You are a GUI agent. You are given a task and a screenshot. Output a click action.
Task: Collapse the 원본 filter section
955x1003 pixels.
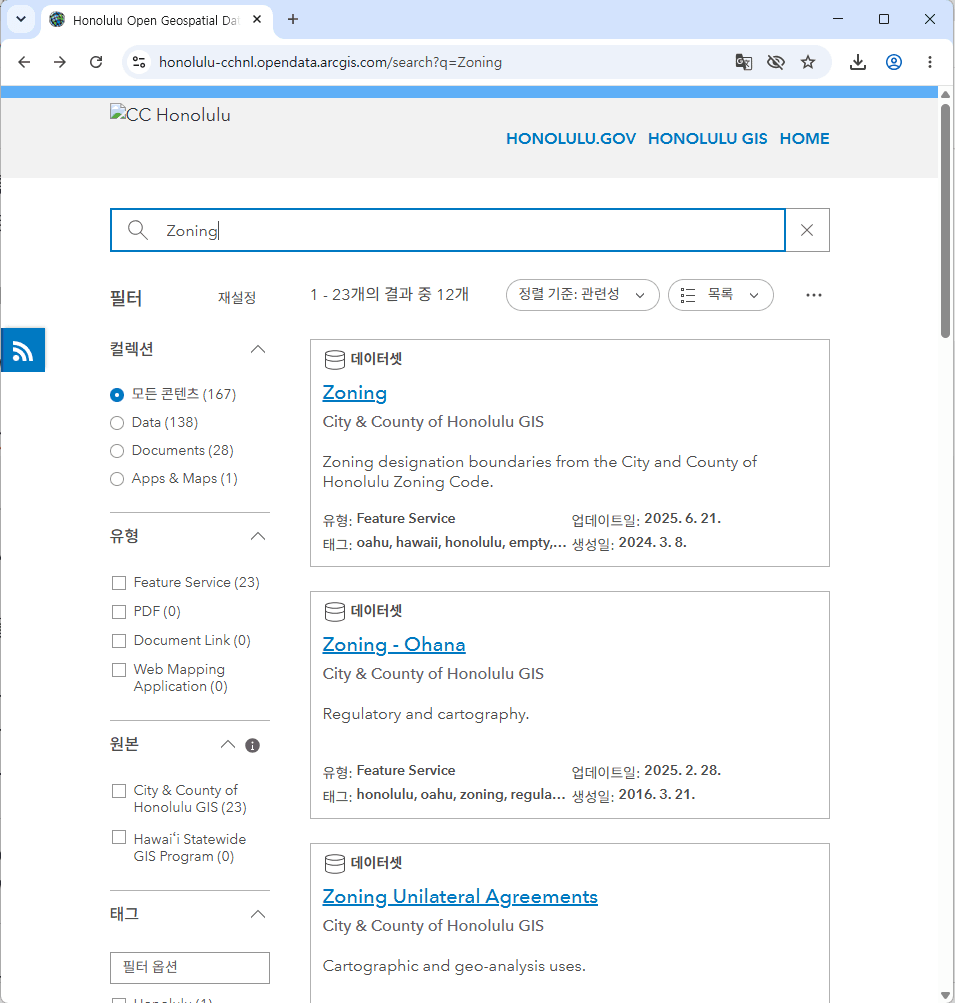click(x=228, y=745)
